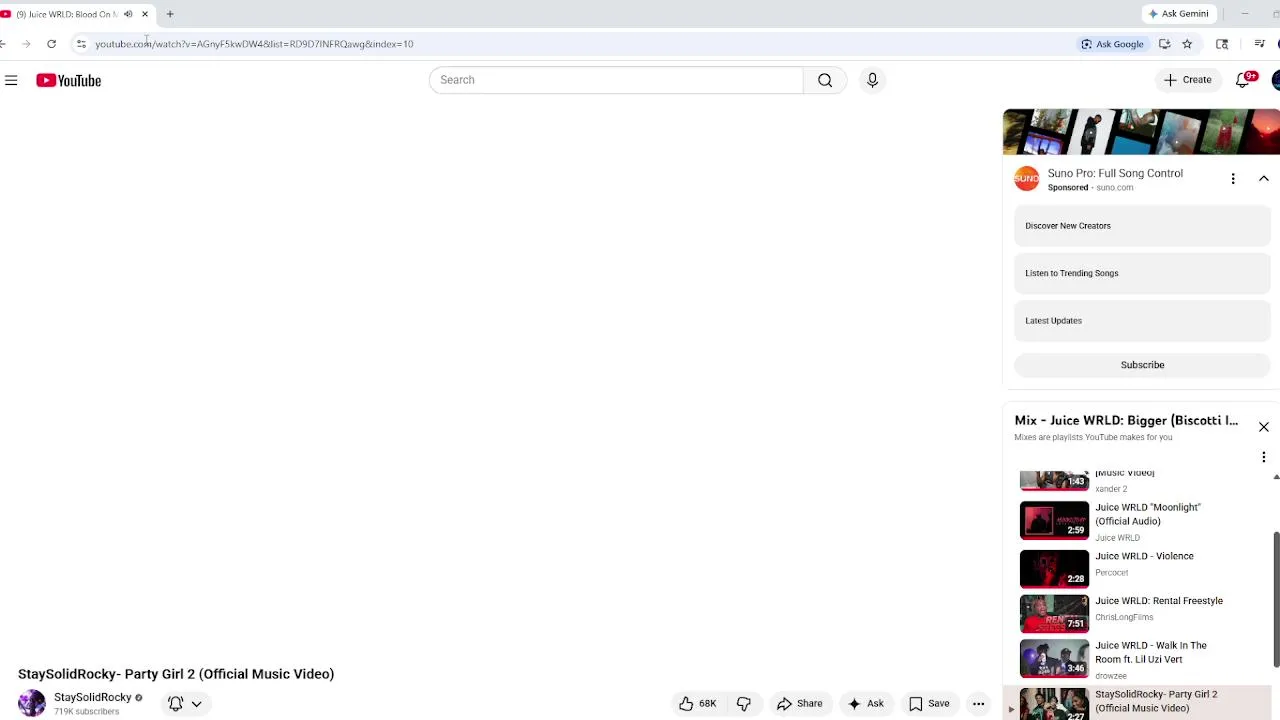The image size is (1280, 720).
Task: Bookmark this page with star icon
Action: (1187, 44)
